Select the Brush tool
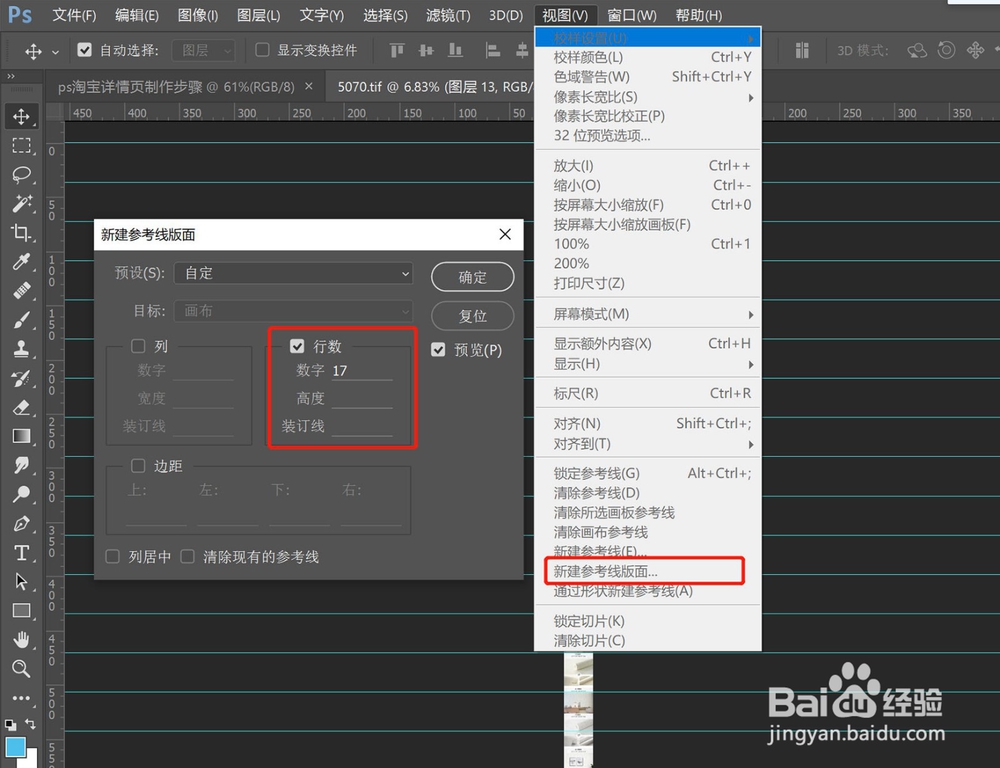 tap(22, 320)
